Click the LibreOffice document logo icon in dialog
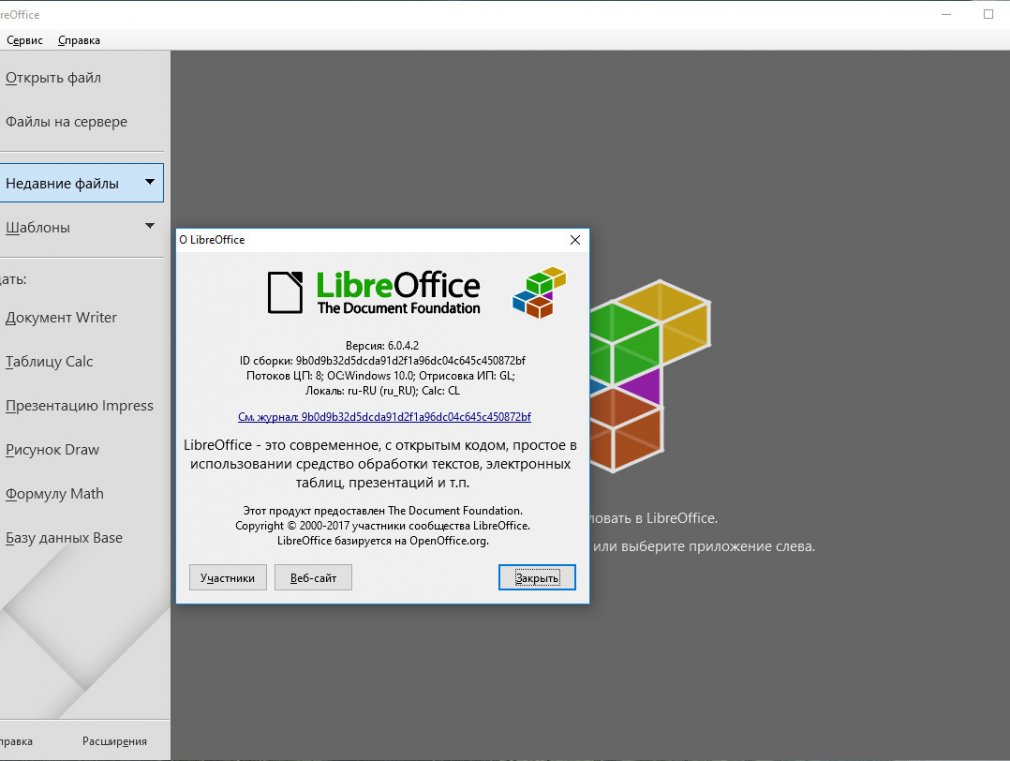The image size is (1010, 761). [x=285, y=293]
